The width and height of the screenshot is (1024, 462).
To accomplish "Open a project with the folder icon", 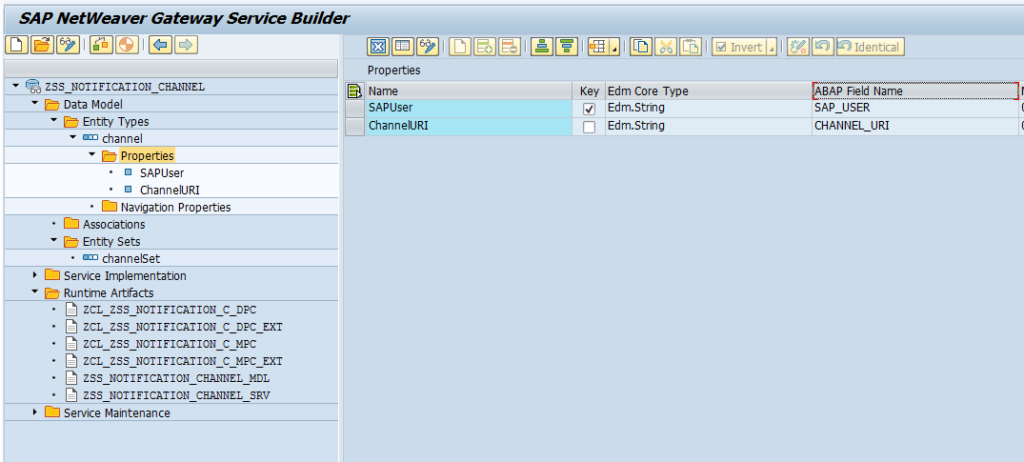I will pos(42,45).
